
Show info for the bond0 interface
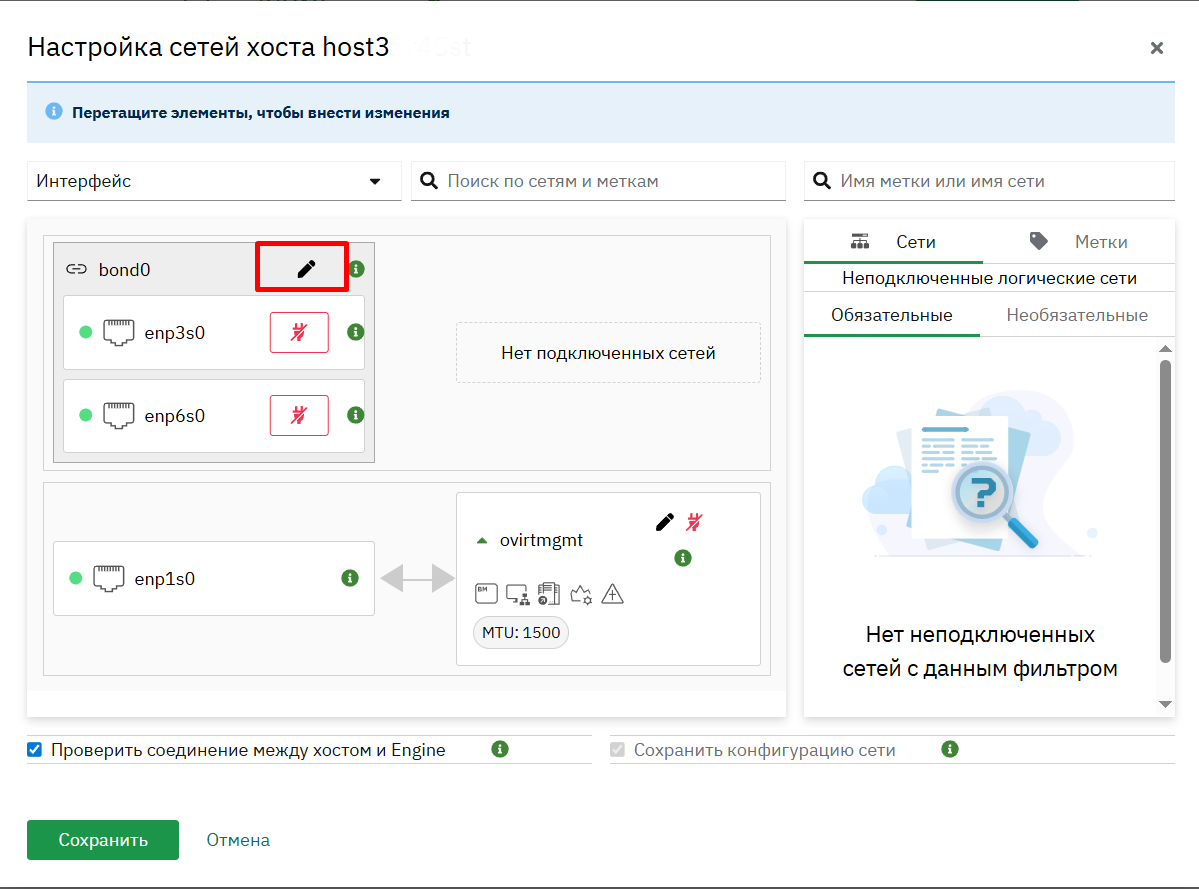coord(356,269)
